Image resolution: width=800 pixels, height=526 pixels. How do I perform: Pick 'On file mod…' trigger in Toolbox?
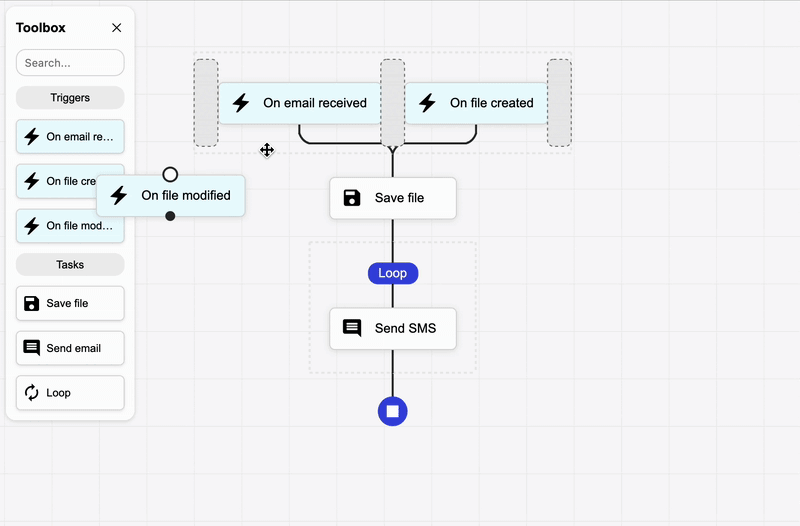point(70,226)
